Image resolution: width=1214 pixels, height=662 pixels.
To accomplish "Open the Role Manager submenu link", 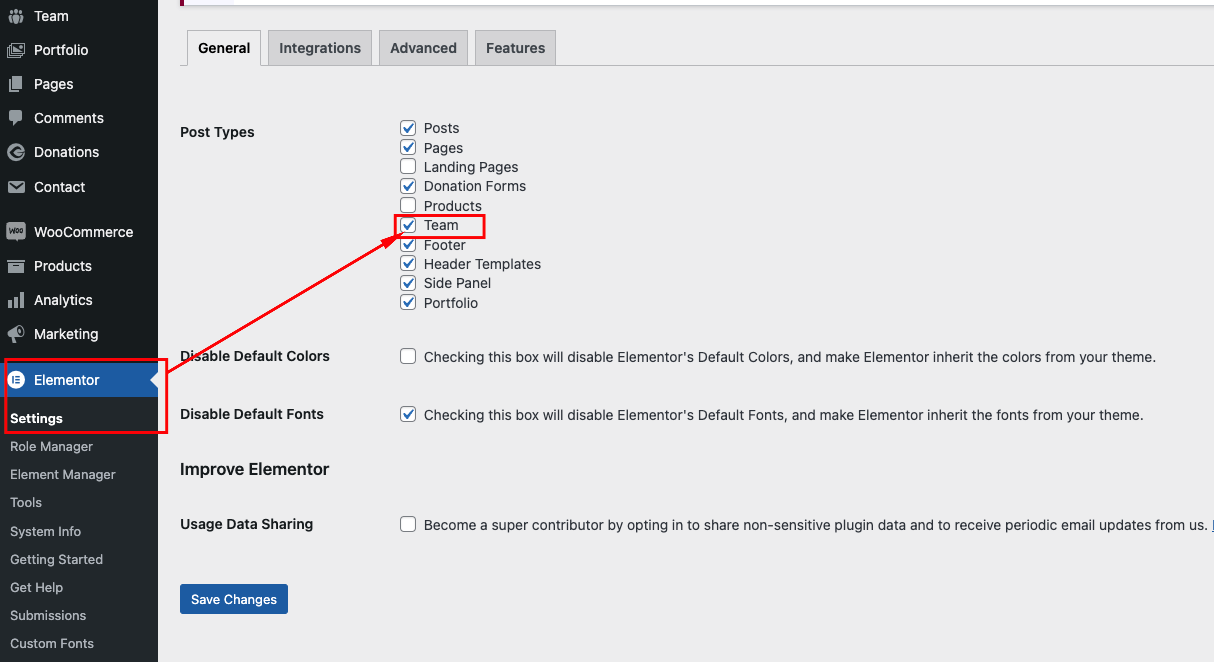I will pyautogui.click(x=51, y=447).
